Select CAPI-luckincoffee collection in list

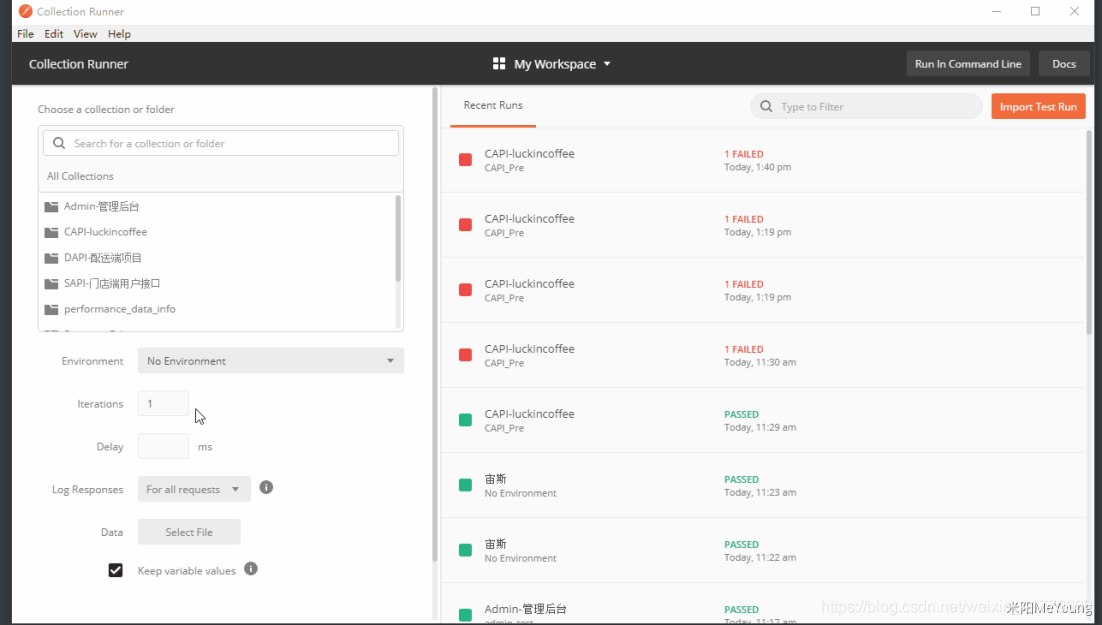[x=218, y=232]
